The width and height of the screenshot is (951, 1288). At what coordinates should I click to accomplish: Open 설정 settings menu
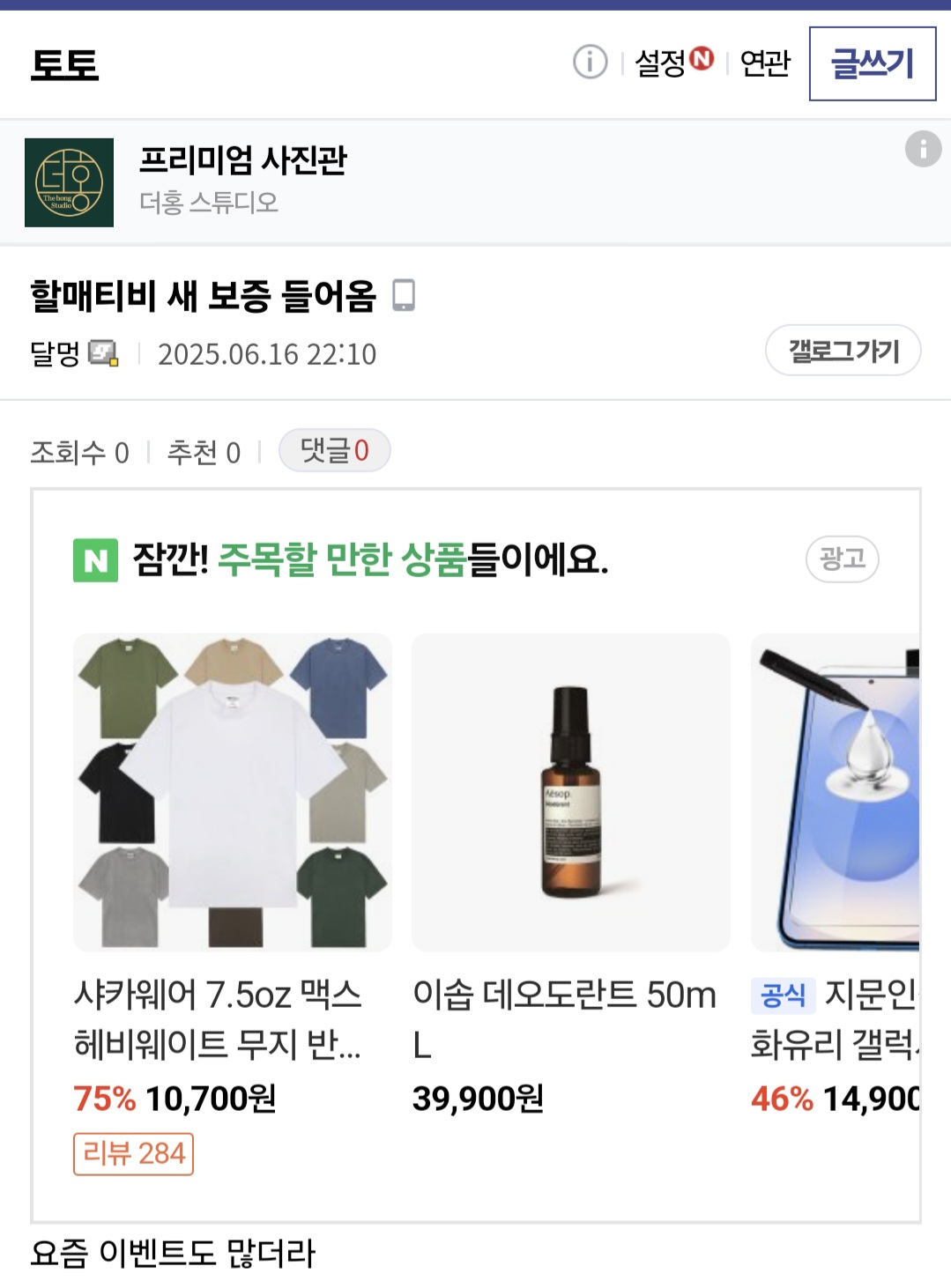(x=660, y=63)
